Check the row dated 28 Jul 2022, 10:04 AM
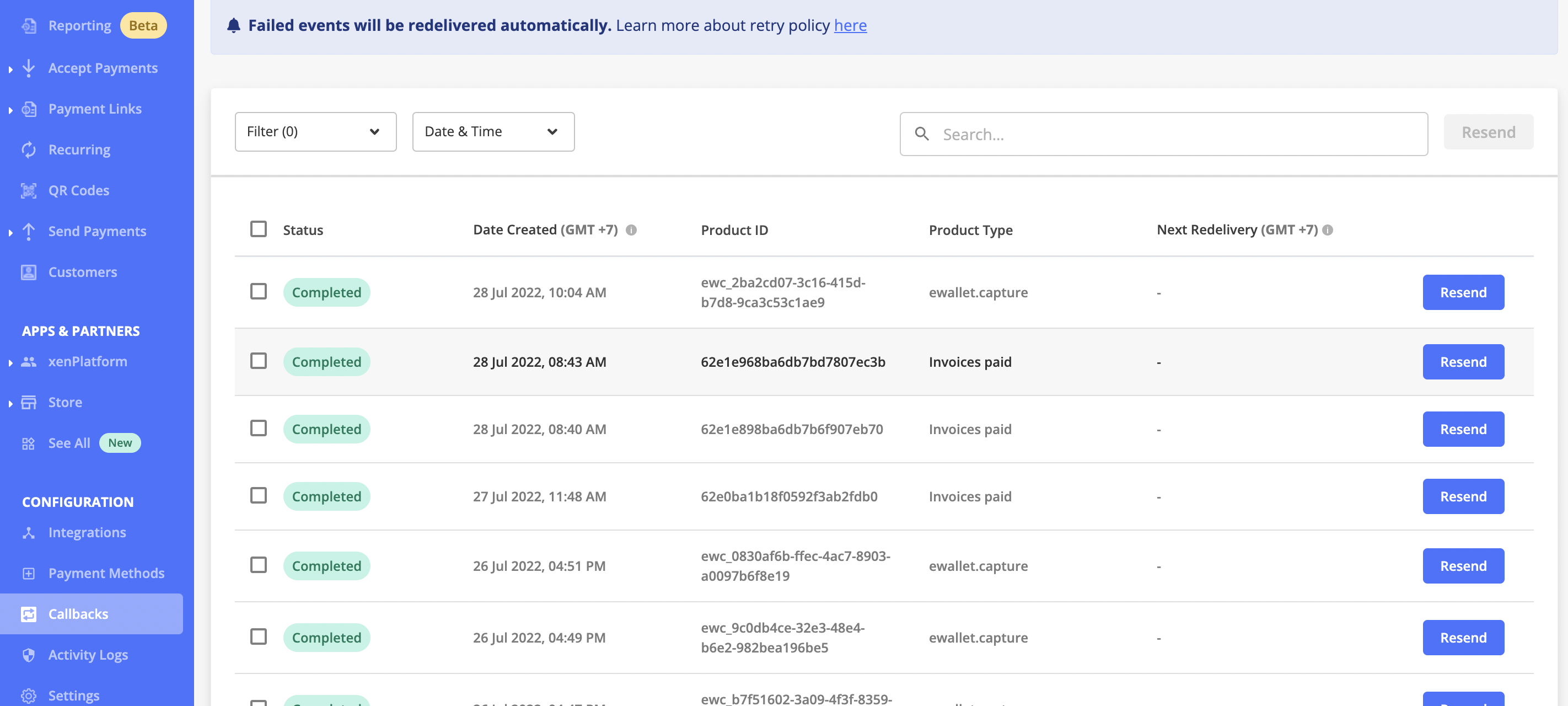Screen dimensions: 1568x706 click(x=259, y=292)
